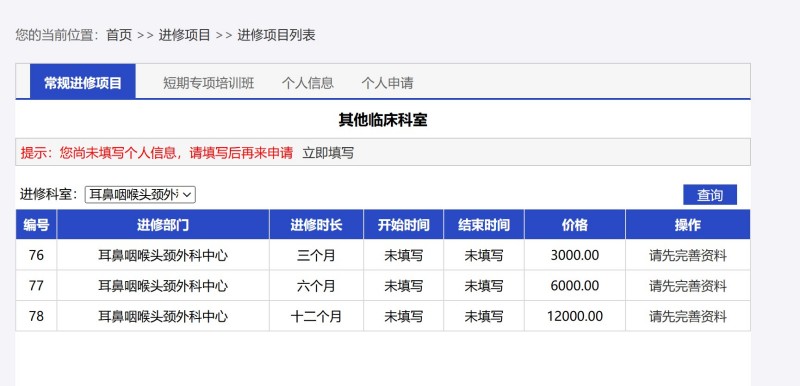Click 进修项目列表 in the breadcrumb
The height and width of the screenshot is (386, 800).
(x=276, y=35)
